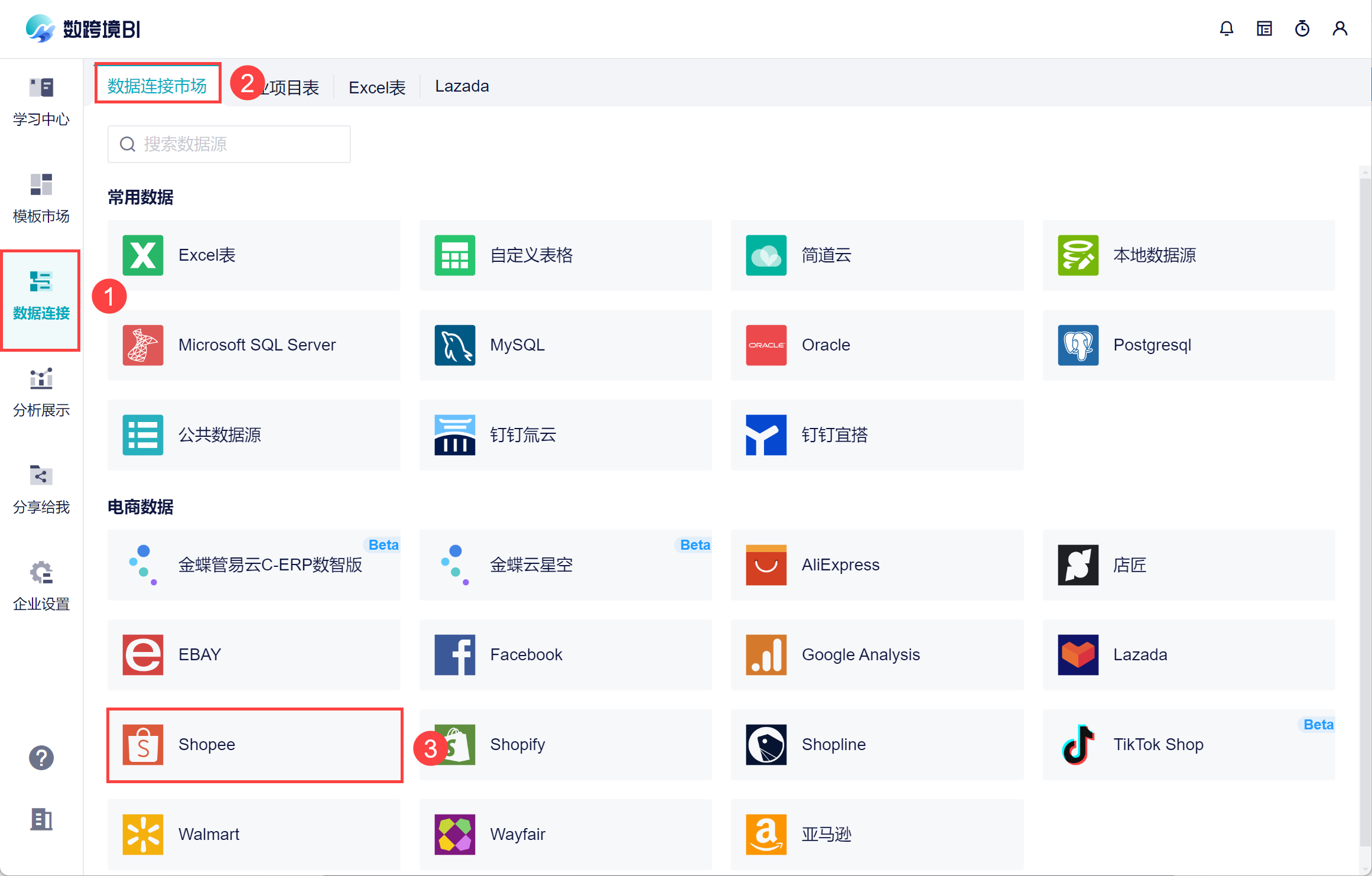Open the user profile icon

[x=1340, y=28]
